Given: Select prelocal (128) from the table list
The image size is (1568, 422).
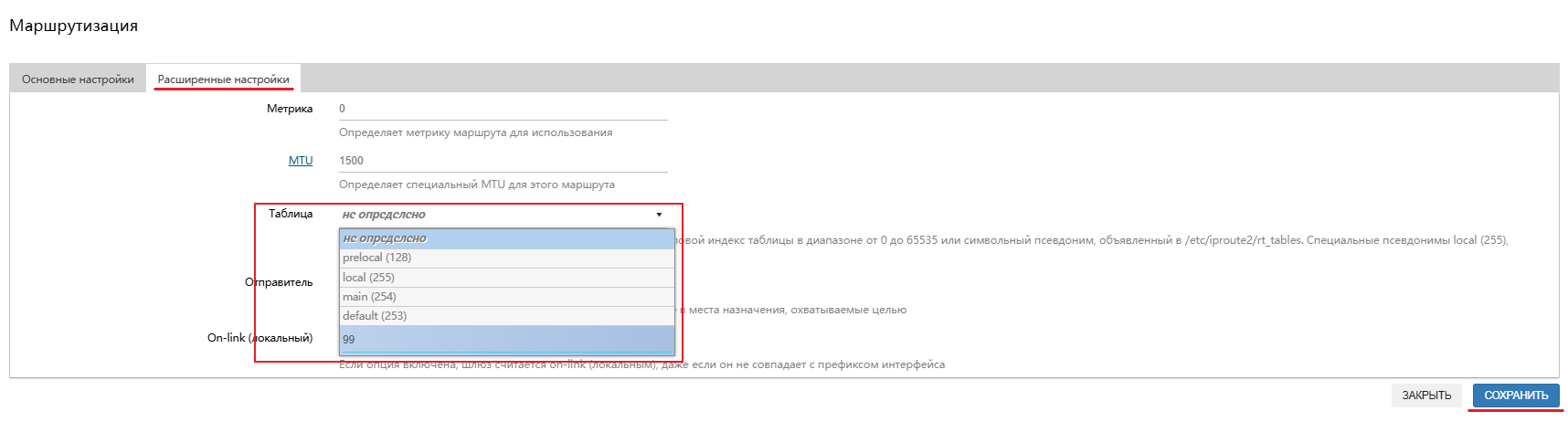Looking at the screenshot, I should 506,258.
